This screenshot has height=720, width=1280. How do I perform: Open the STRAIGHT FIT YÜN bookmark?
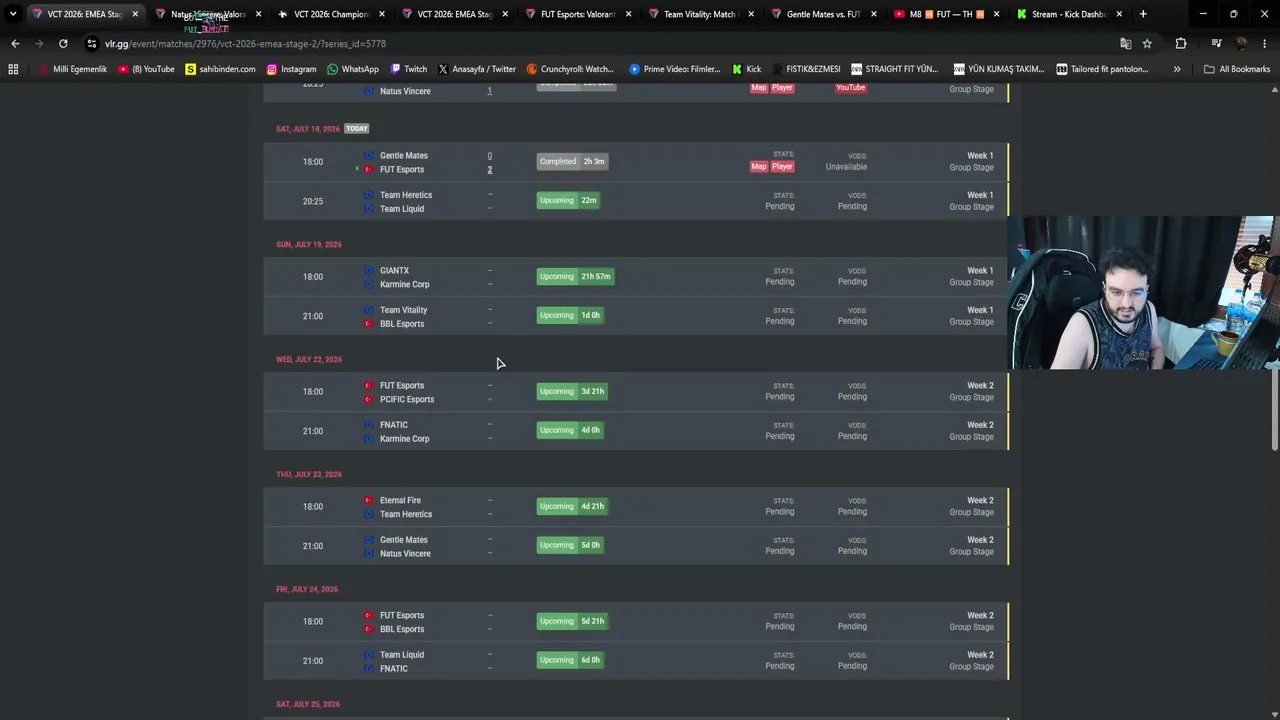point(894,69)
